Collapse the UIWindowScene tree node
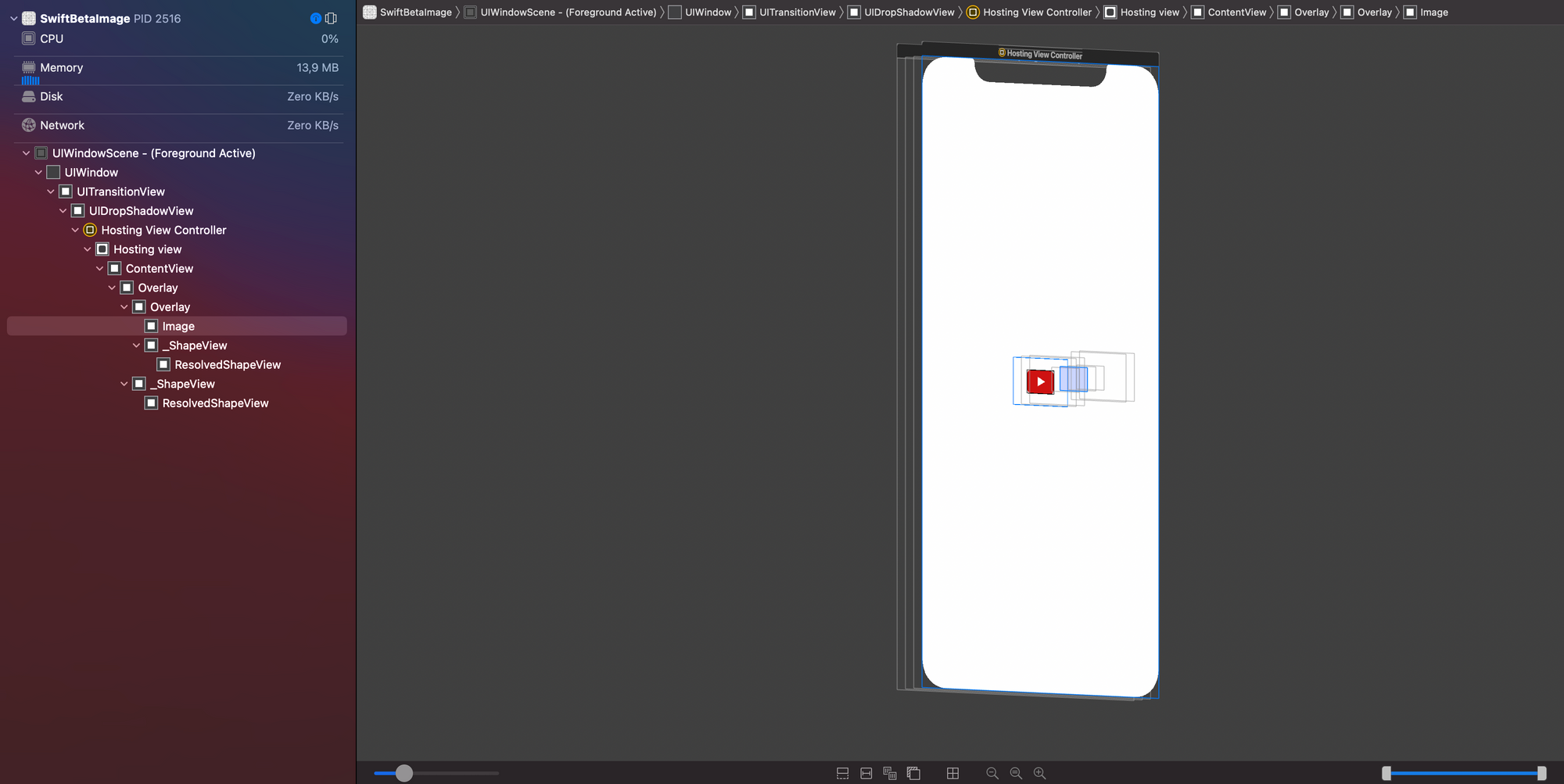The image size is (1564, 784). [x=26, y=153]
